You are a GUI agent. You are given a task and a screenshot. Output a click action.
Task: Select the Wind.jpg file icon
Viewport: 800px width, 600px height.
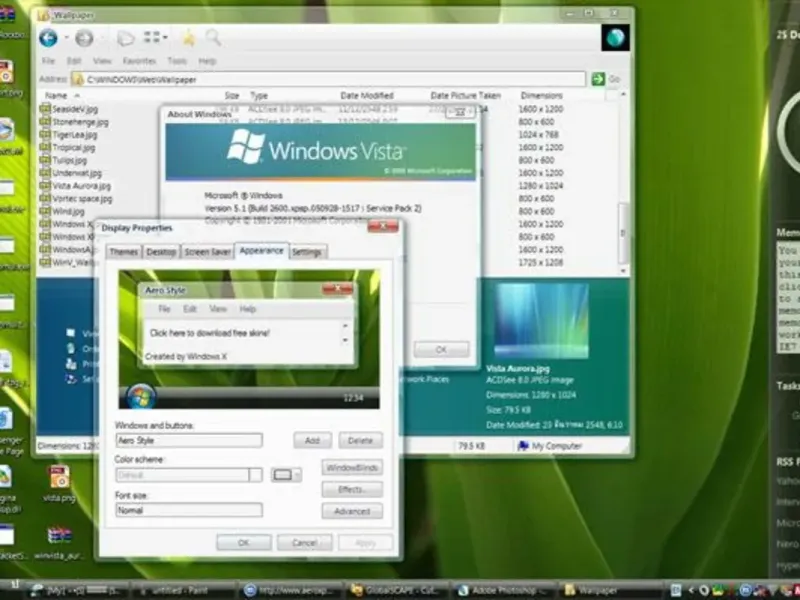point(45,211)
